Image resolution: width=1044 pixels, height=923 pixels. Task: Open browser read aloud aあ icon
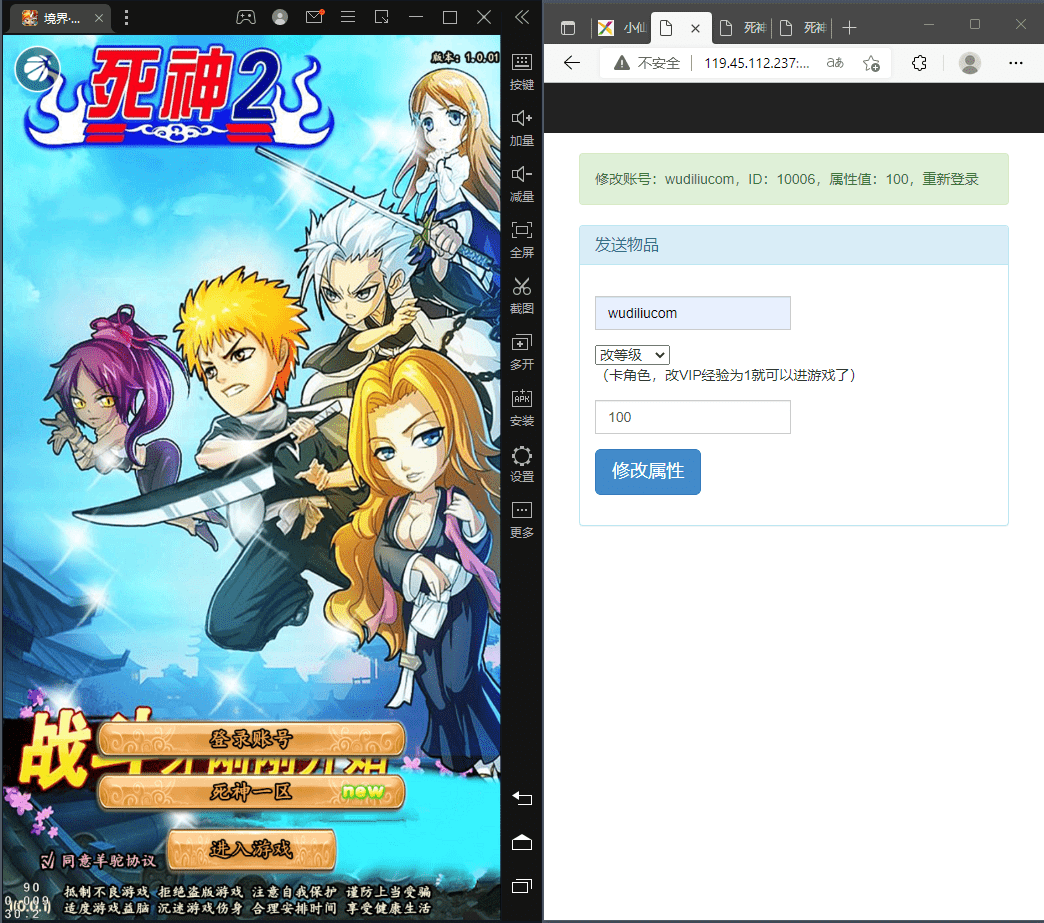(x=835, y=63)
